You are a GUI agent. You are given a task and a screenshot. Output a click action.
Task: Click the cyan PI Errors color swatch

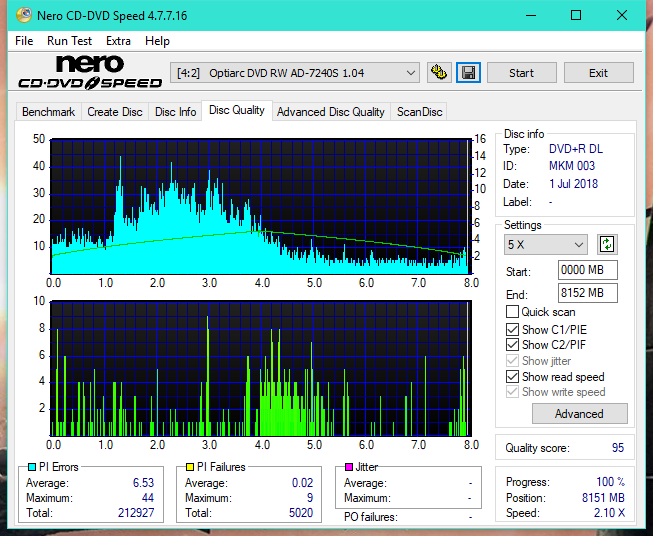(x=32, y=467)
